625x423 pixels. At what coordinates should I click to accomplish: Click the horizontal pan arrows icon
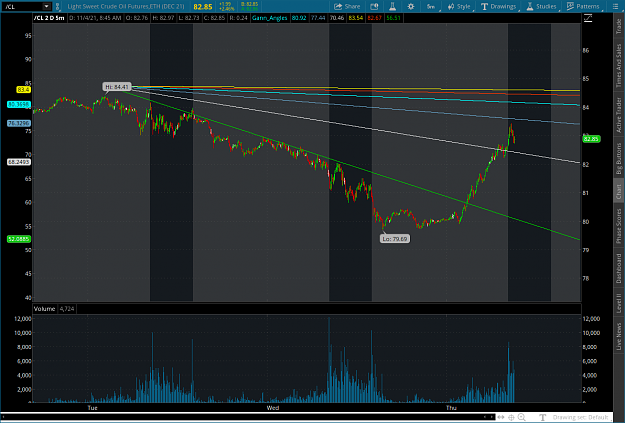tap(501, 417)
